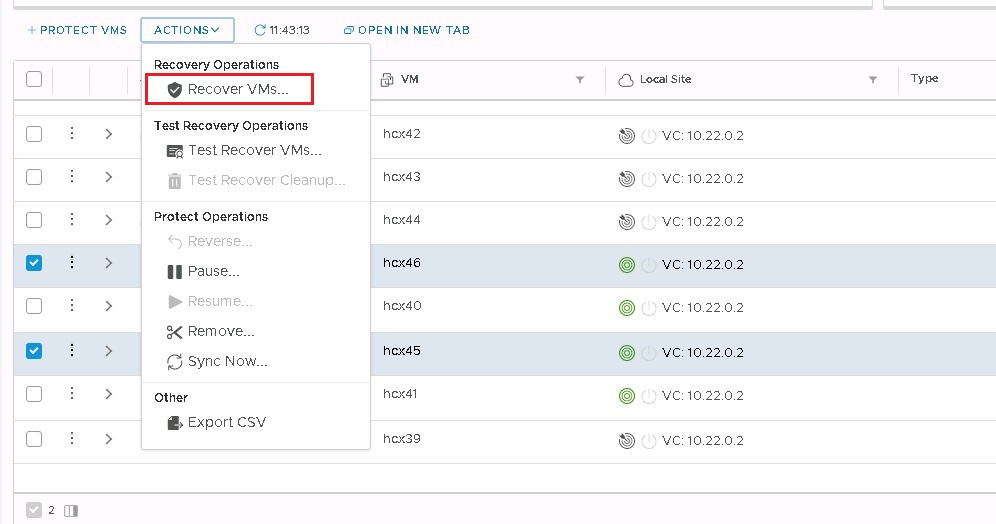Expand the hcx42 row details
996x524 pixels.
109,134
